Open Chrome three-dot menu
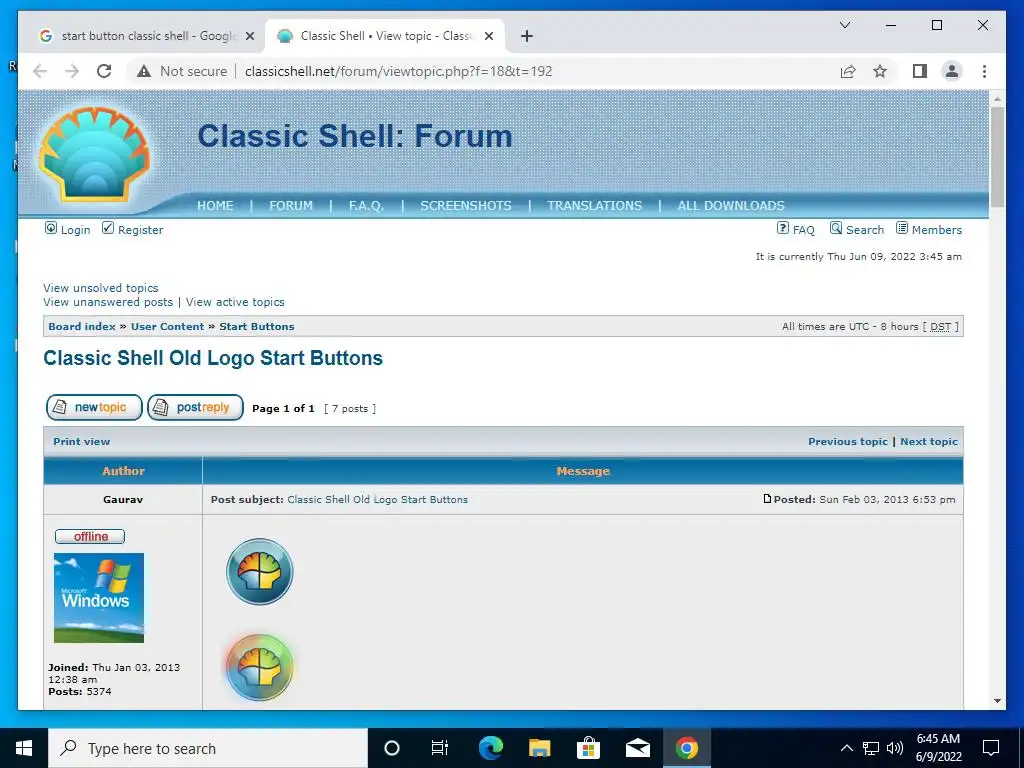 (x=984, y=71)
